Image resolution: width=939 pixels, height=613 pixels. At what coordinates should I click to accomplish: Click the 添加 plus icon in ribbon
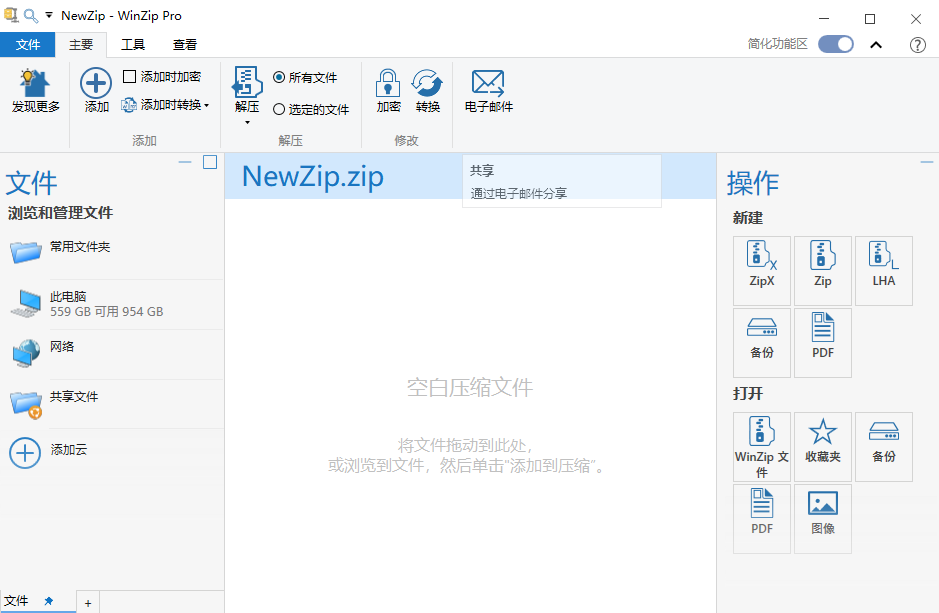tap(96, 84)
